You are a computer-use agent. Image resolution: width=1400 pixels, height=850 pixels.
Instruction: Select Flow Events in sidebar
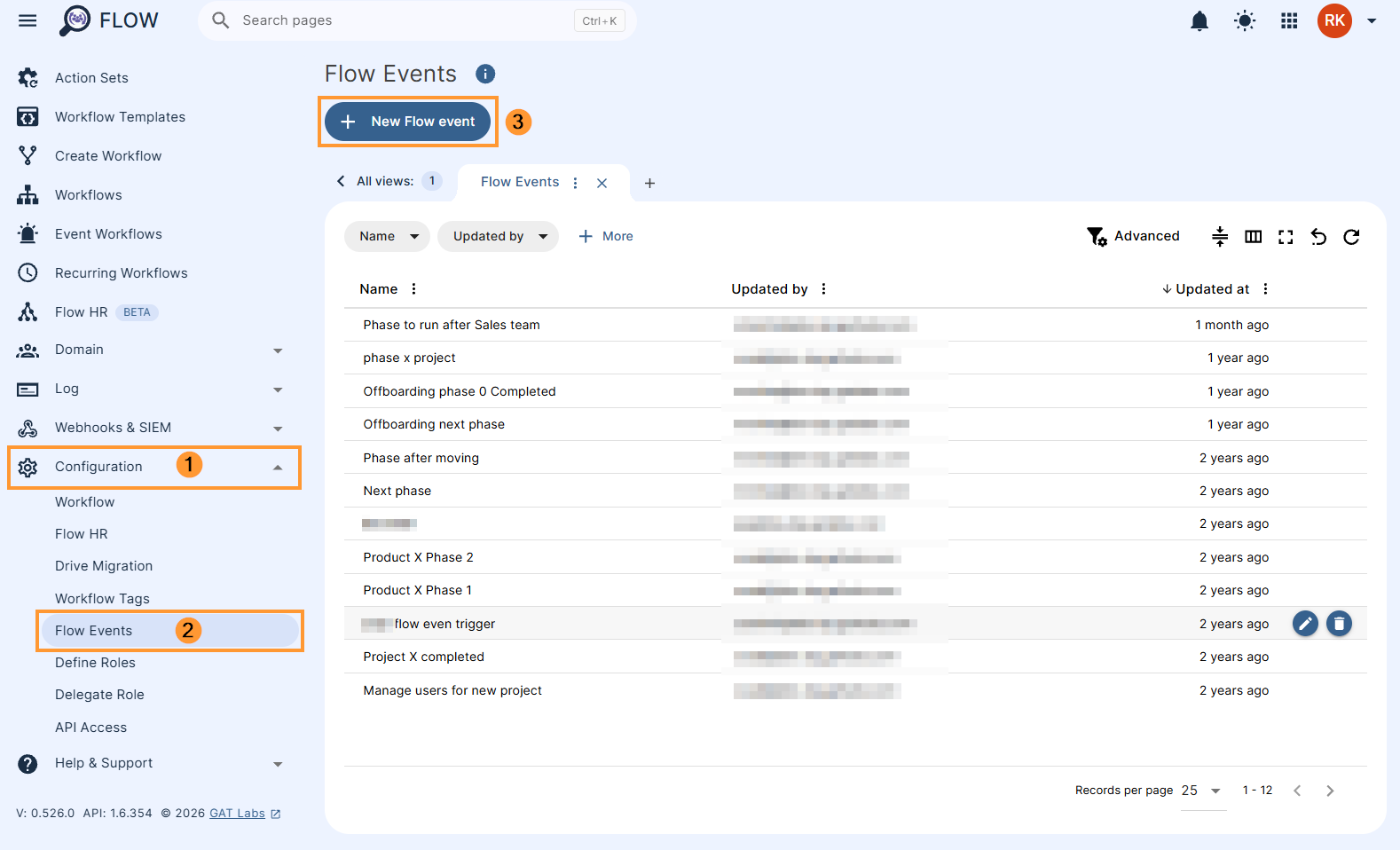[170, 631]
